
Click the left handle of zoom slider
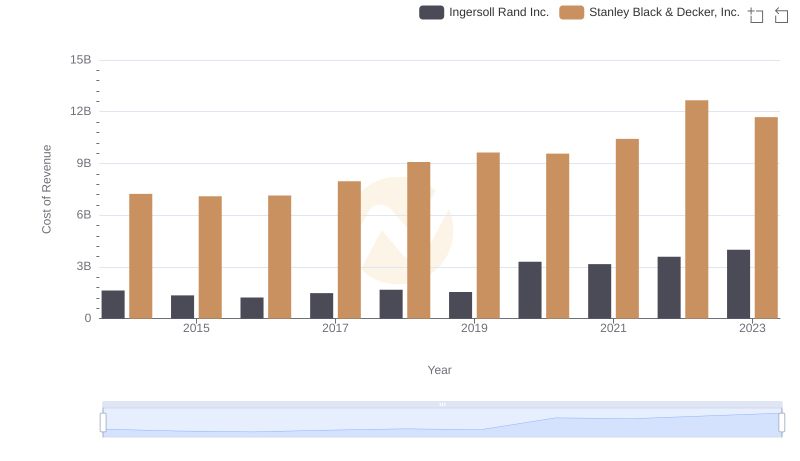(103, 423)
